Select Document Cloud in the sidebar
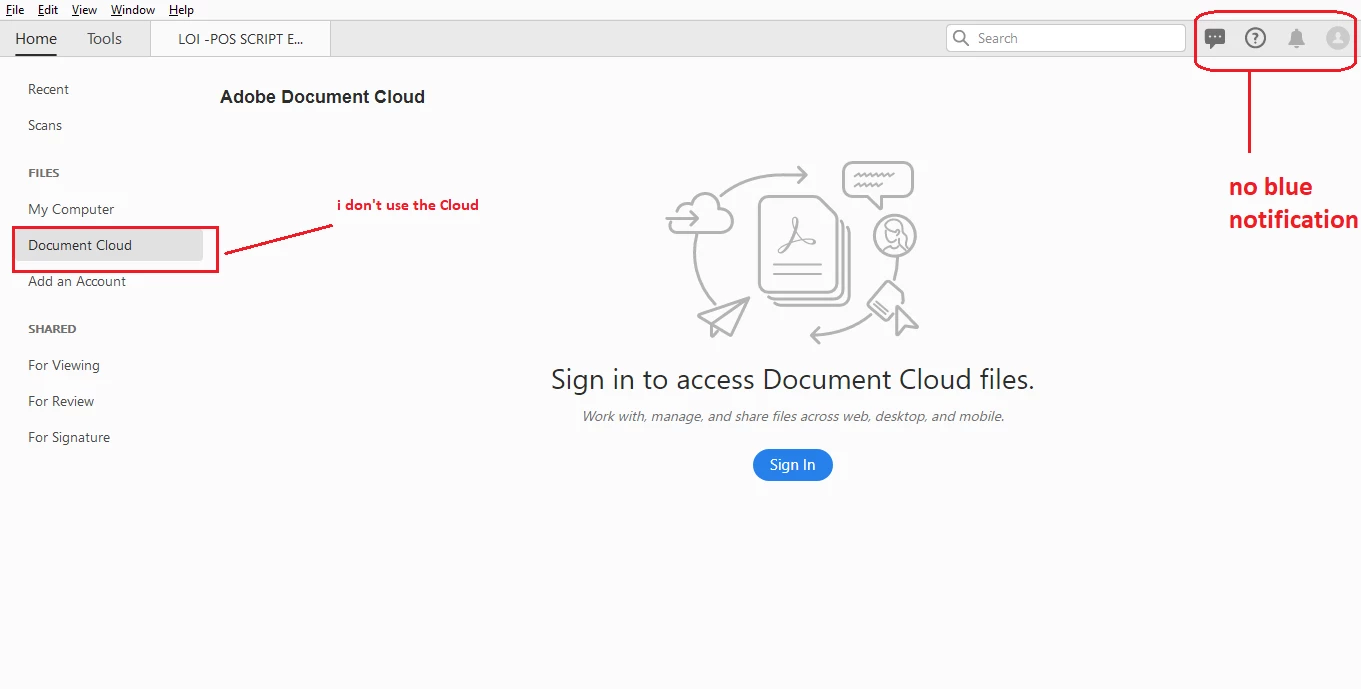 (108, 246)
